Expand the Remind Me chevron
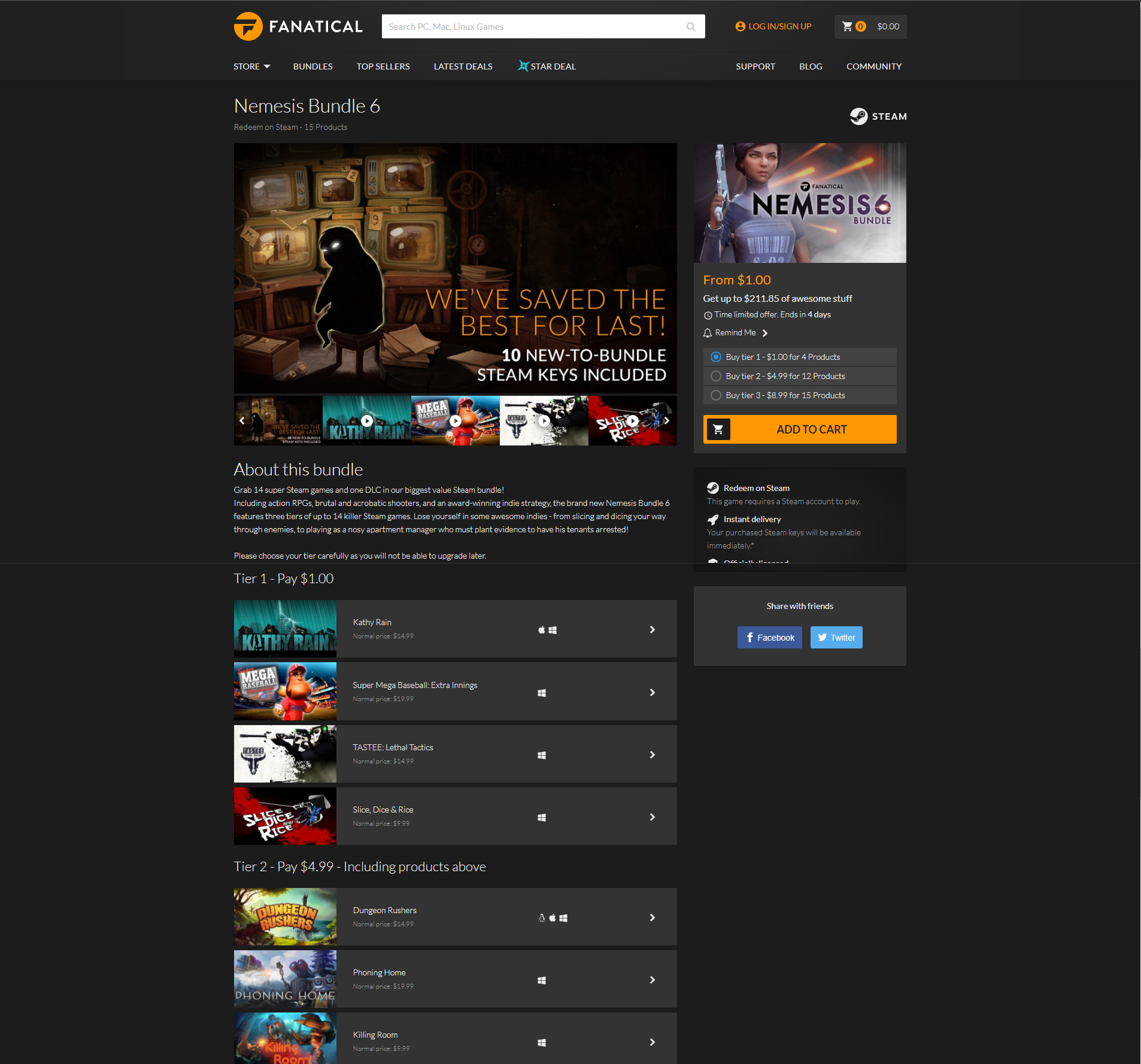The image size is (1141, 1064). [765, 333]
